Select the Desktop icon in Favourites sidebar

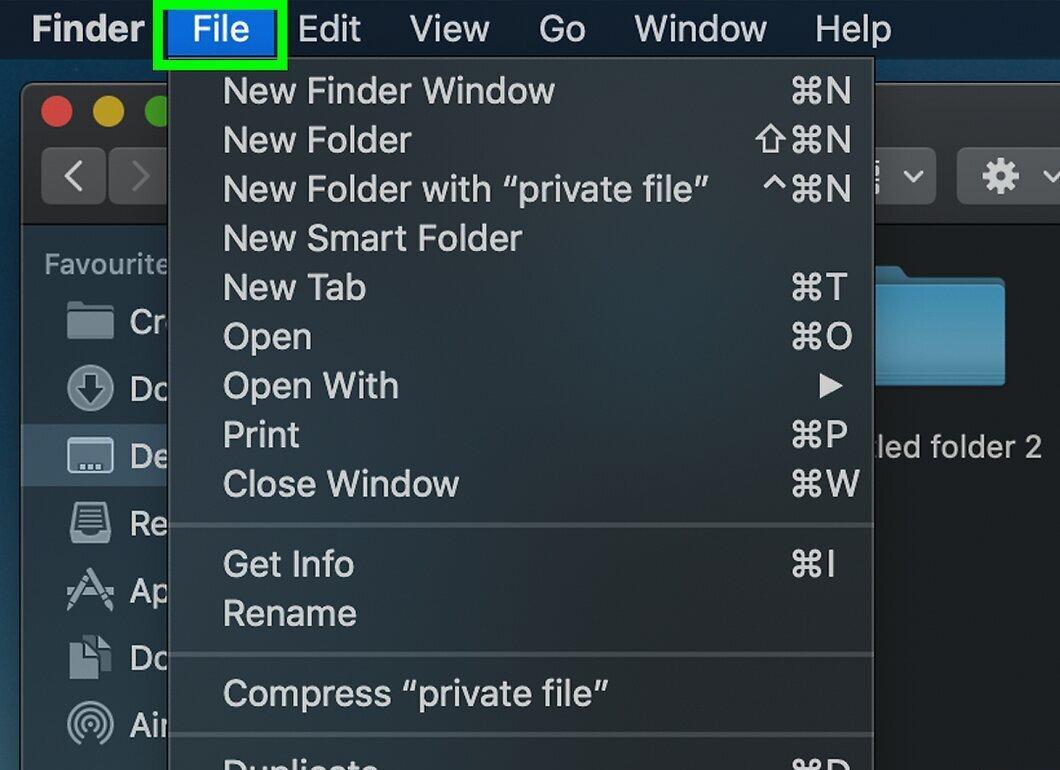(90, 455)
